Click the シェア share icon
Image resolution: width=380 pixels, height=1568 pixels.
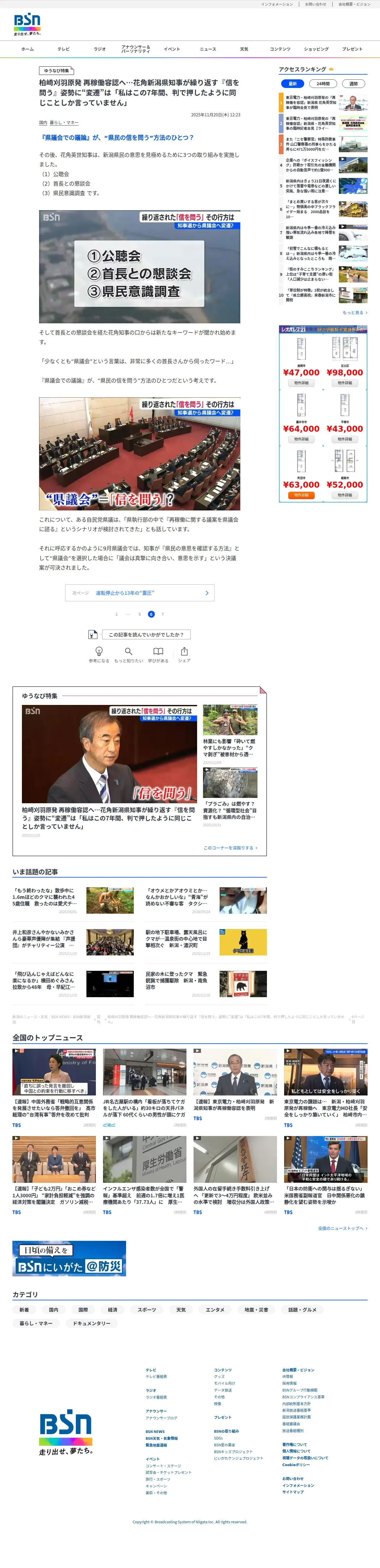184,651
